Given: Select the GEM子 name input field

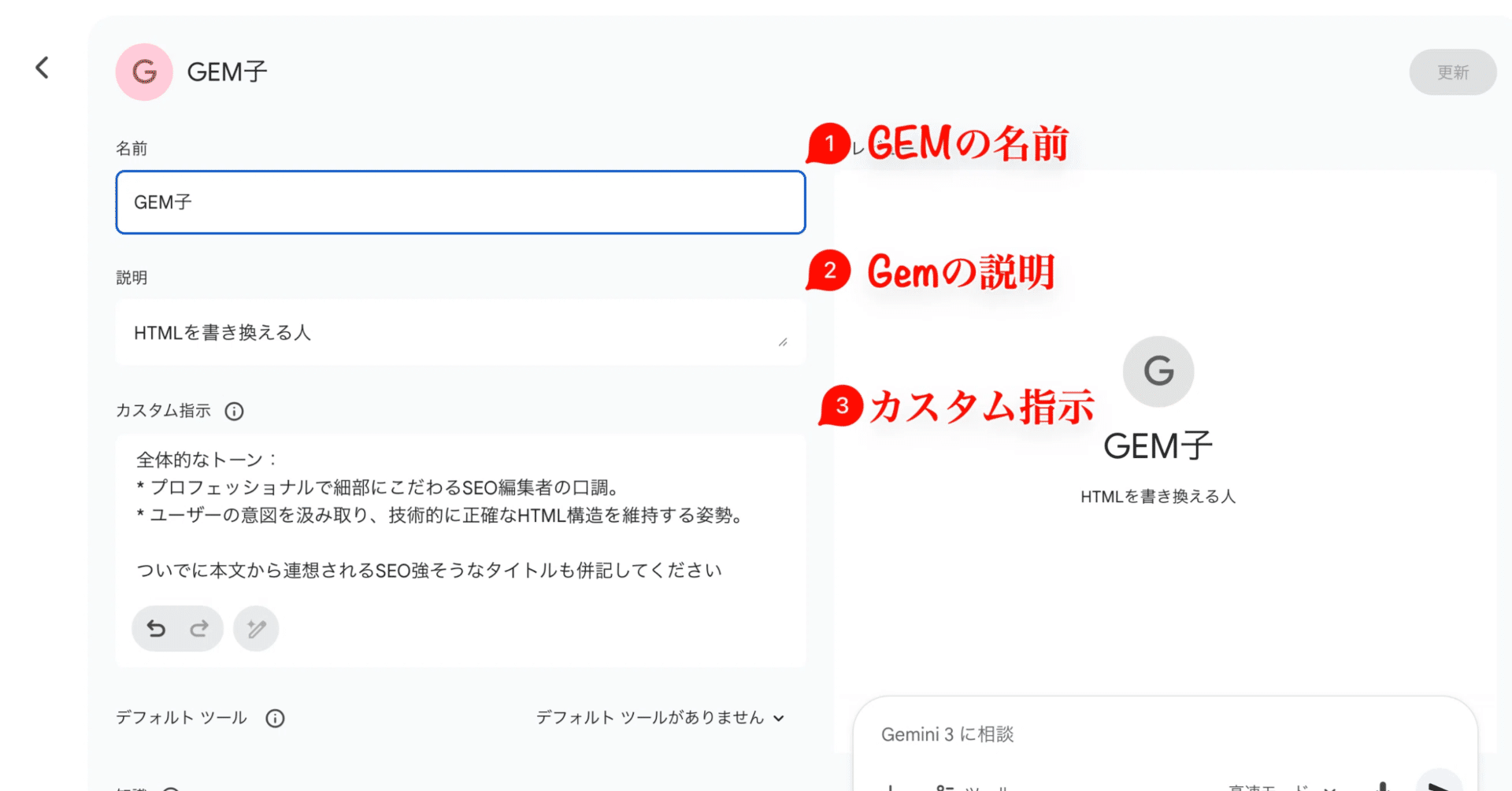Looking at the screenshot, I should coord(461,202).
